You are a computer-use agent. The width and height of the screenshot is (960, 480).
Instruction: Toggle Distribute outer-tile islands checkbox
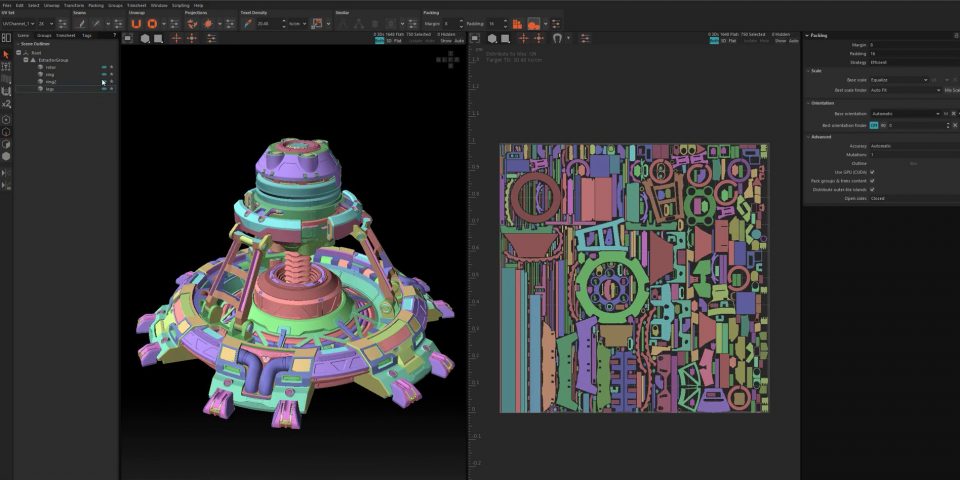872,189
